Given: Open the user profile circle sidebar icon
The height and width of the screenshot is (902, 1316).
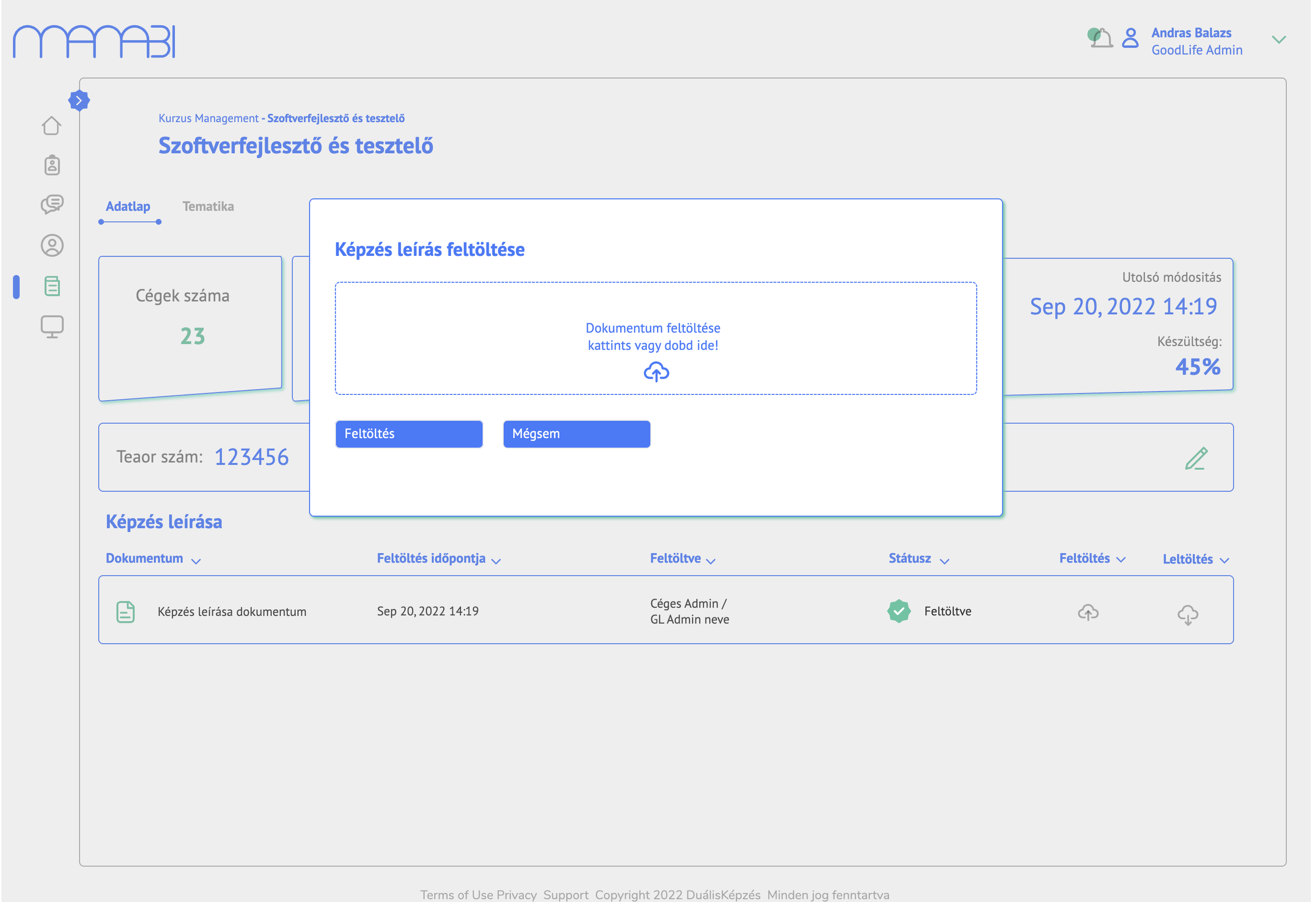Looking at the screenshot, I should click(52, 245).
